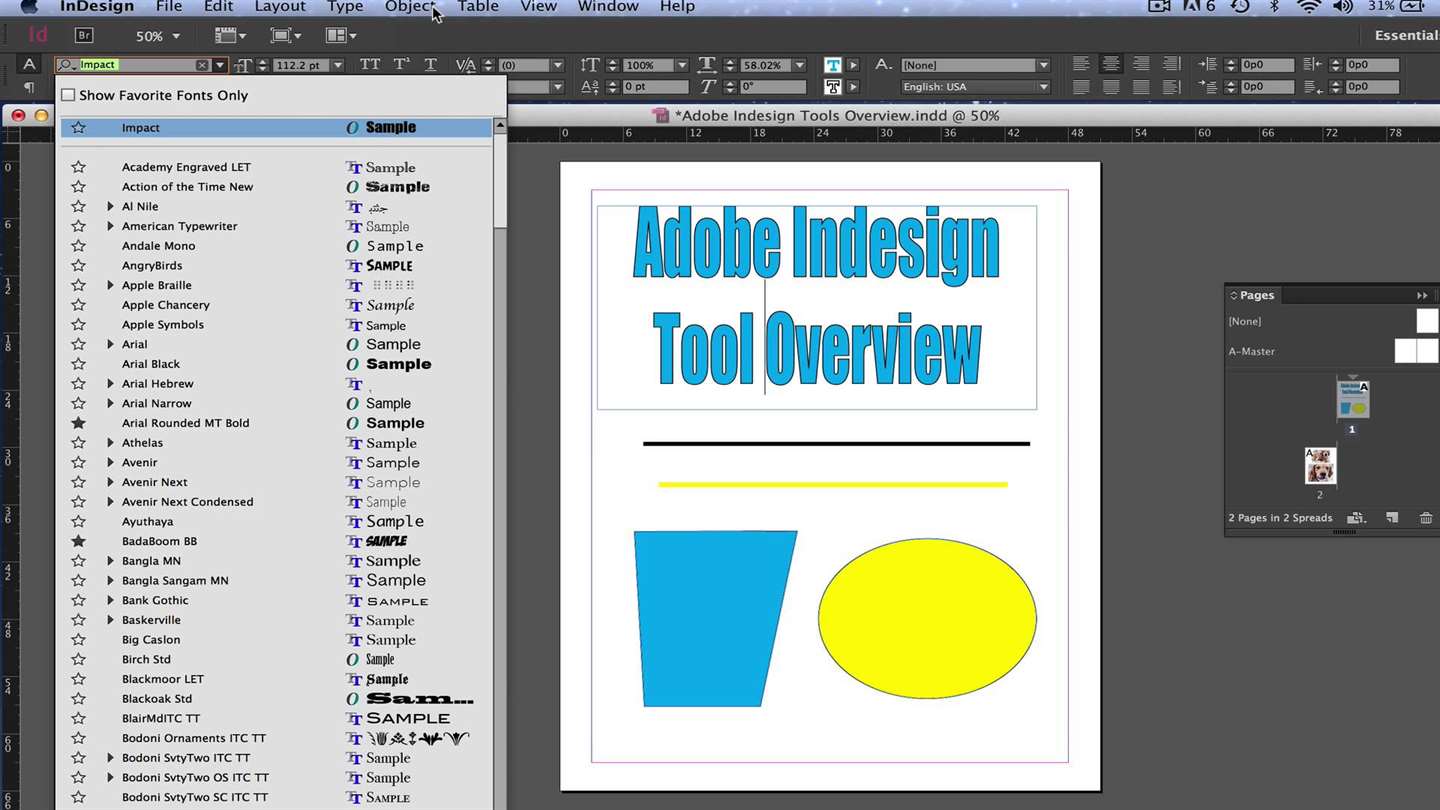Delete selected page with the trash icon
1440x810 pixels.
coord(1426,518)
